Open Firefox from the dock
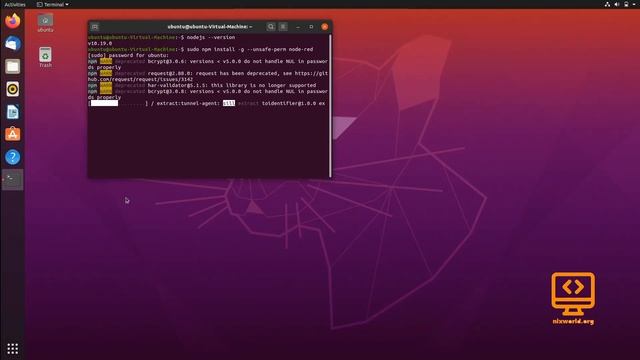640x360 pixels. click(13, 21)
